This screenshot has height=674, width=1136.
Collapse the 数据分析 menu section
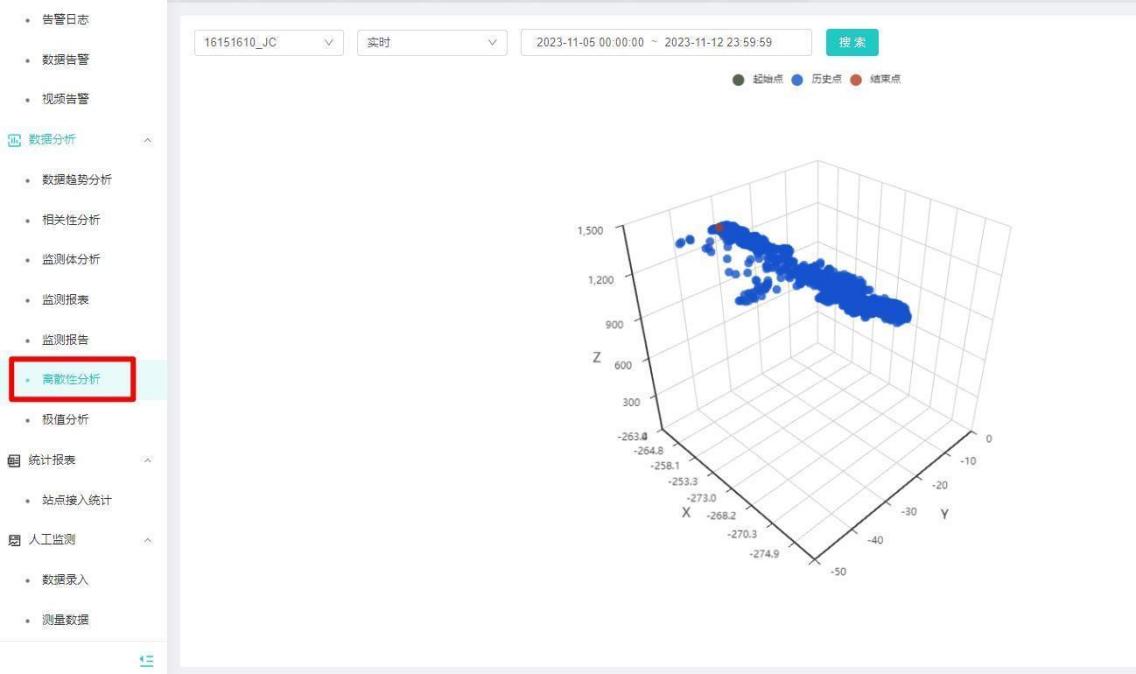coord(148,140)
